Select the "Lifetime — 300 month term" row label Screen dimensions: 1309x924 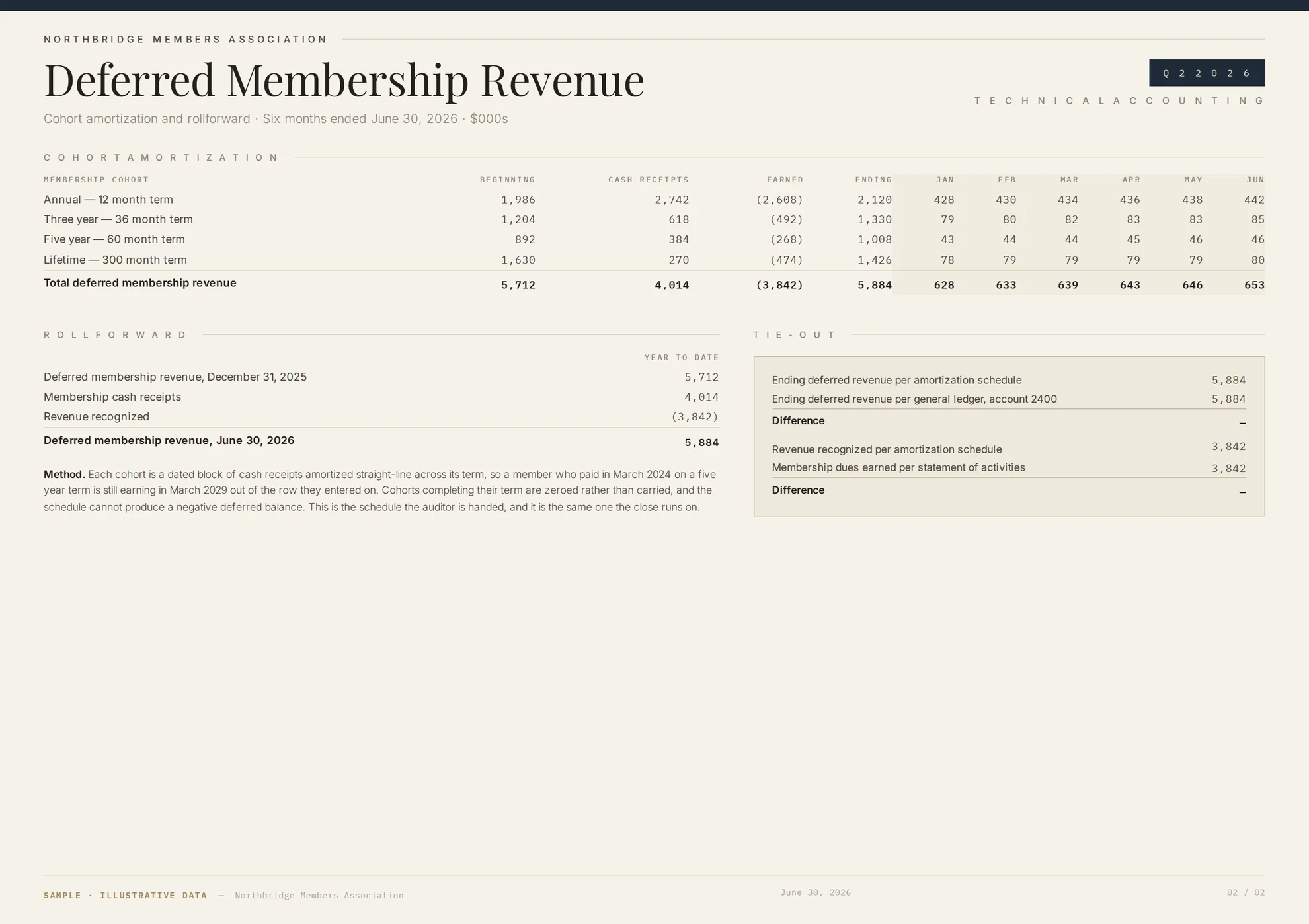(x=115, y=260)
